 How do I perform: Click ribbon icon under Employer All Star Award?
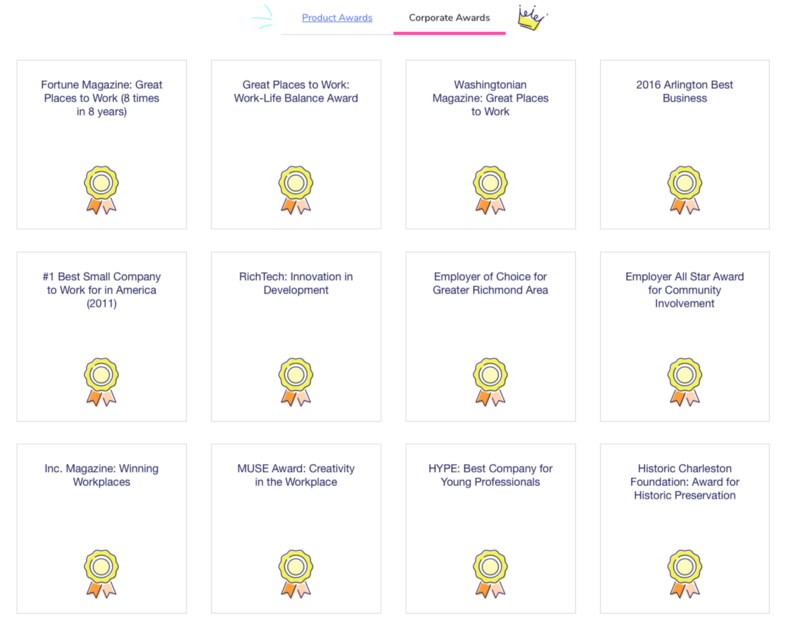click(x=685, y=382)
